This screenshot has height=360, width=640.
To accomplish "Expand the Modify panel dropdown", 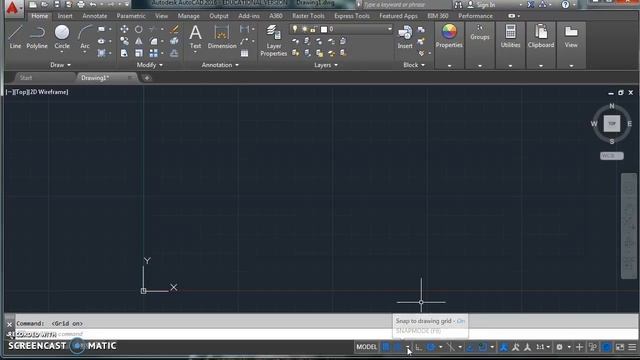I will pyautogui.click(x=150, y=65).
